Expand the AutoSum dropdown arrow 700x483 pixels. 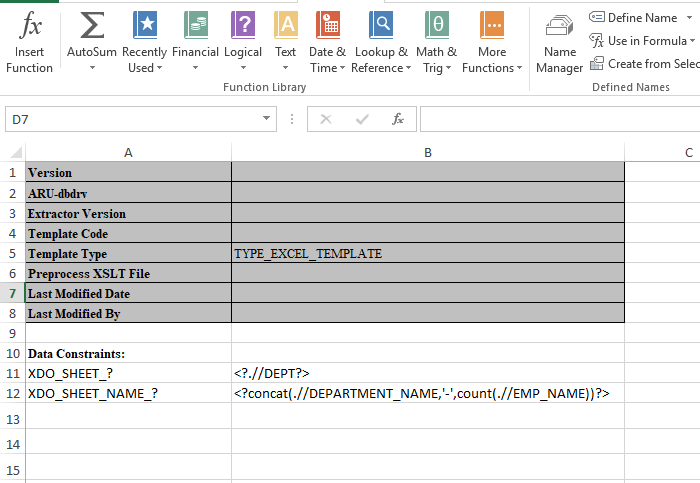92,68
